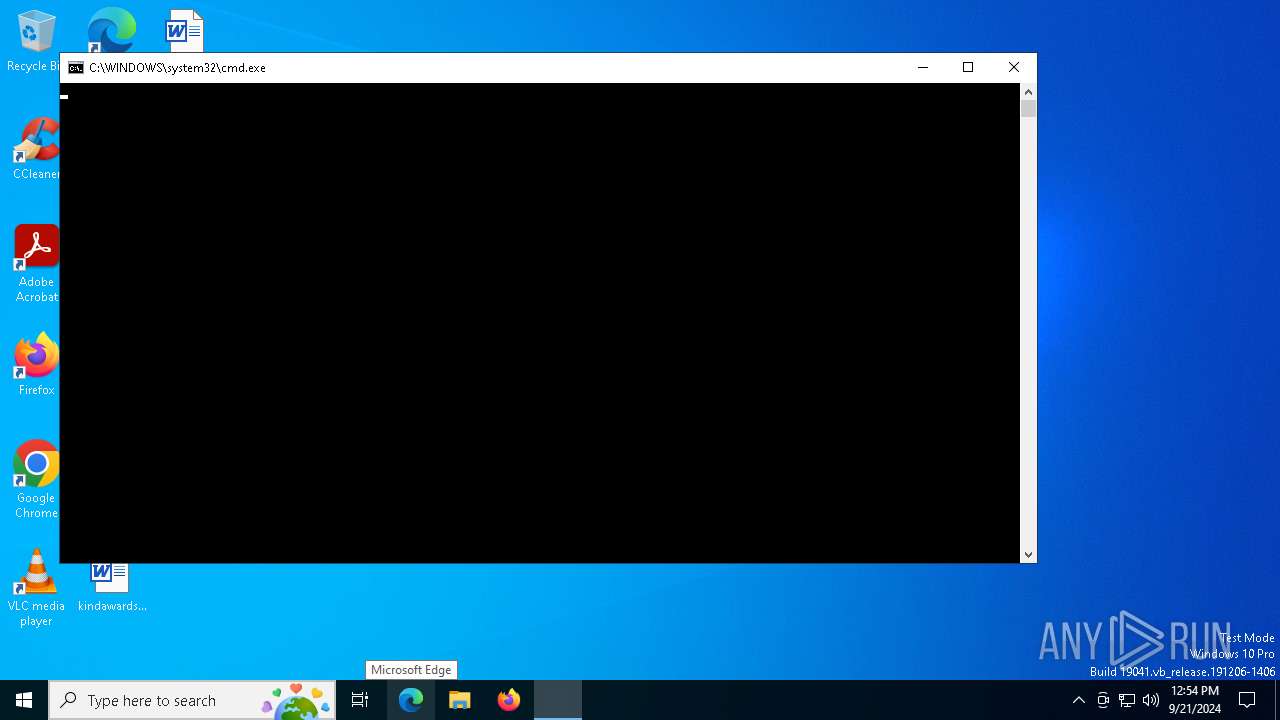Open File Explorer from the taskbar

460,700
